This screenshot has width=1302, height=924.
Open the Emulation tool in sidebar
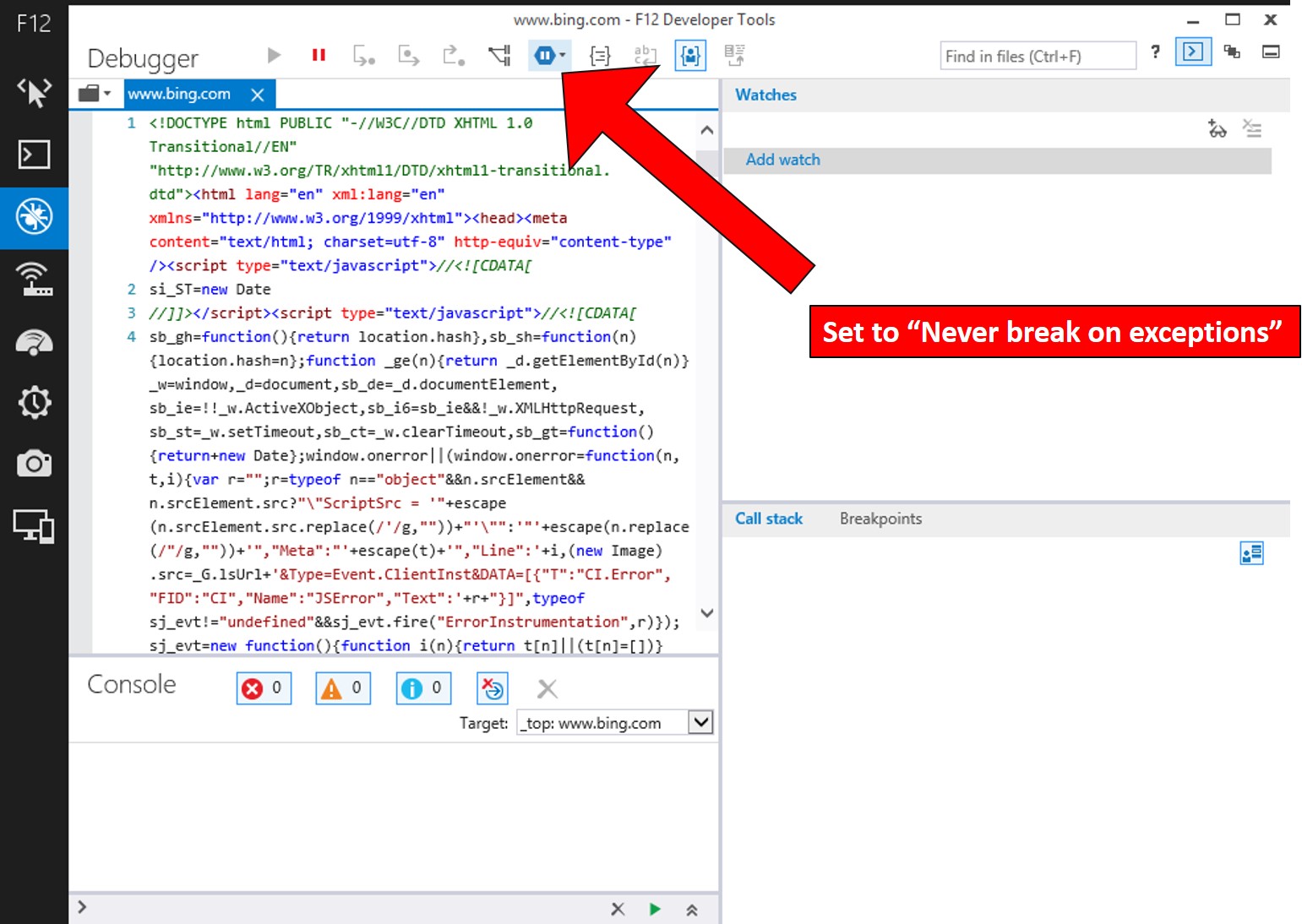(34, 526)
